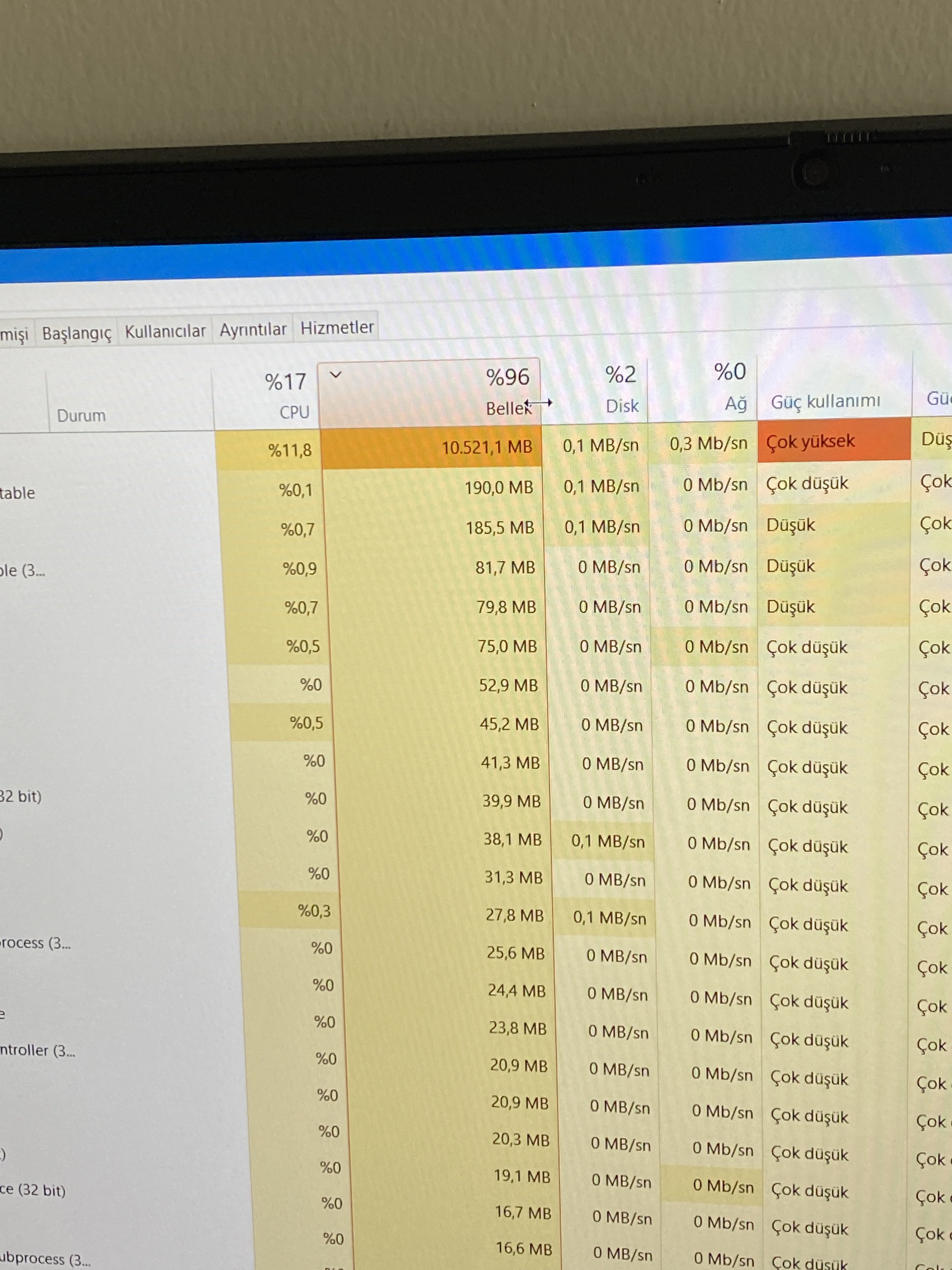Click the Durum column header
This screenshot has height=1270, width=952.
81,415
